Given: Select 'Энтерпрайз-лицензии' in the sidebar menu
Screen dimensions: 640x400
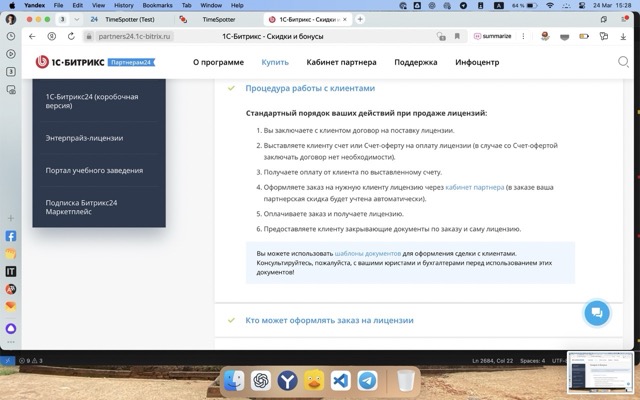Looking at the screenshot, I should click(83, 137).
